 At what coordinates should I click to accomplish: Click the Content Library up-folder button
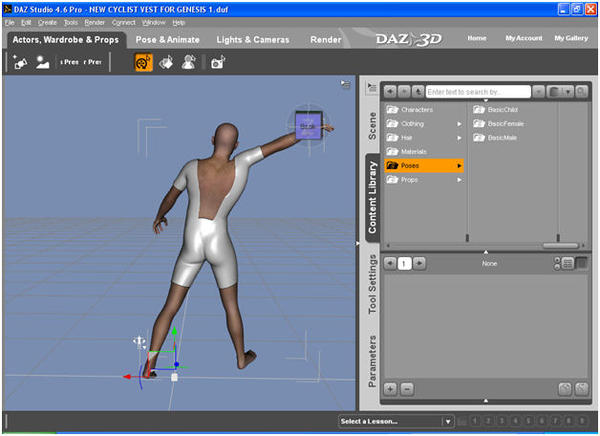(418, 92)
